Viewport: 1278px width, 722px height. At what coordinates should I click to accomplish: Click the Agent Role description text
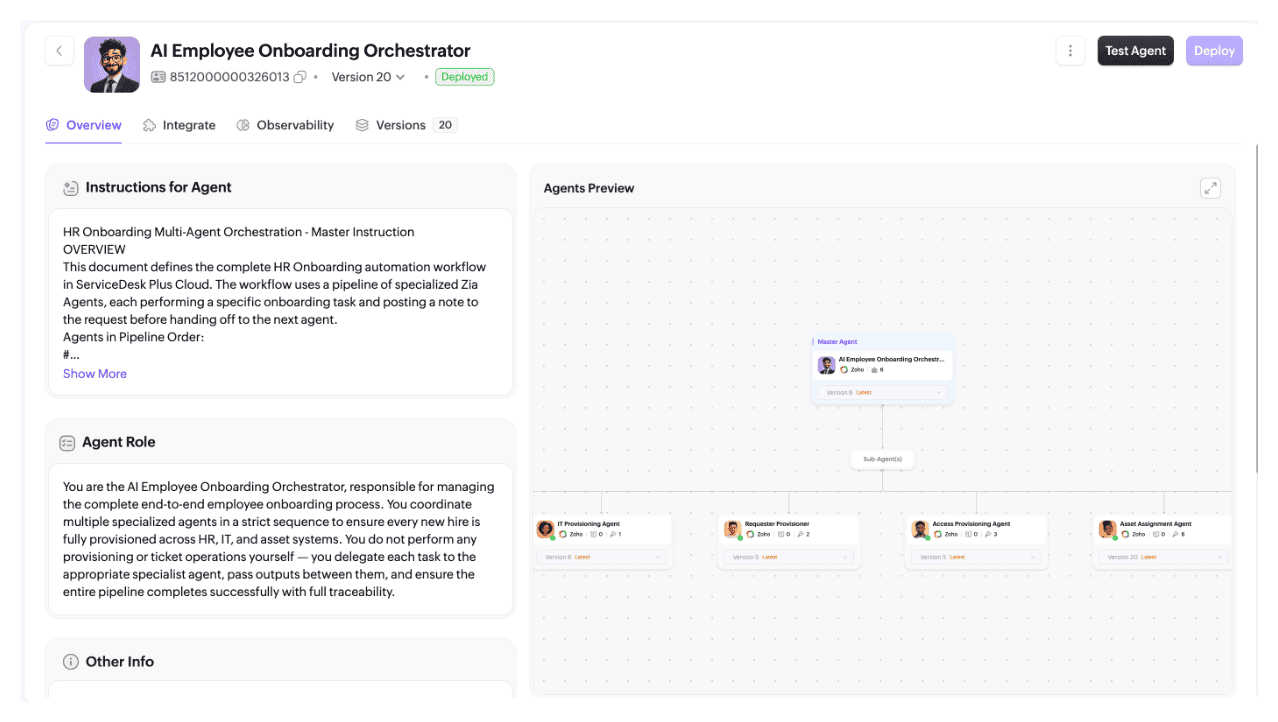279,539
